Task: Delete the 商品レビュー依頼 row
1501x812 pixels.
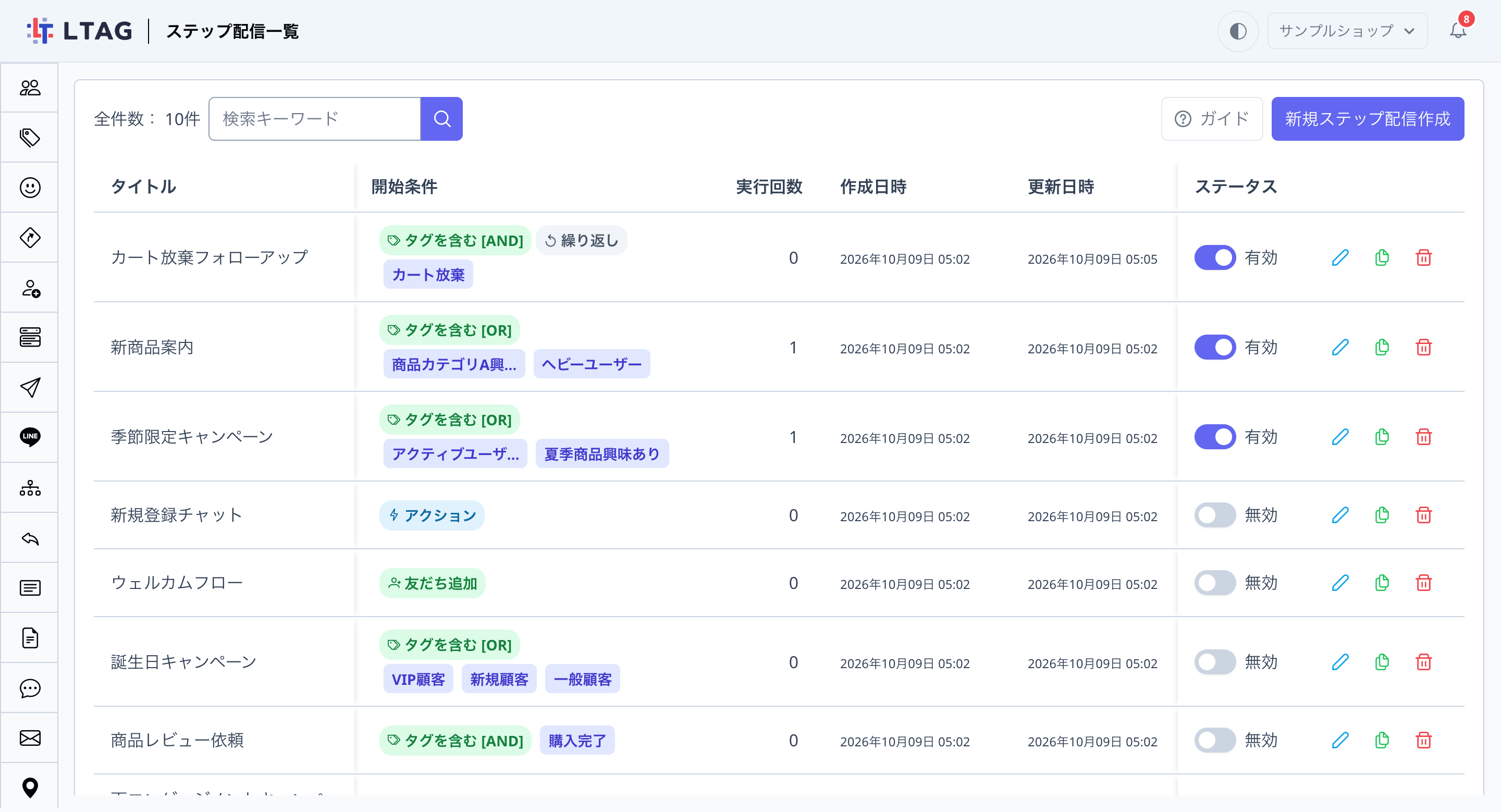Action: point(1423,740)
